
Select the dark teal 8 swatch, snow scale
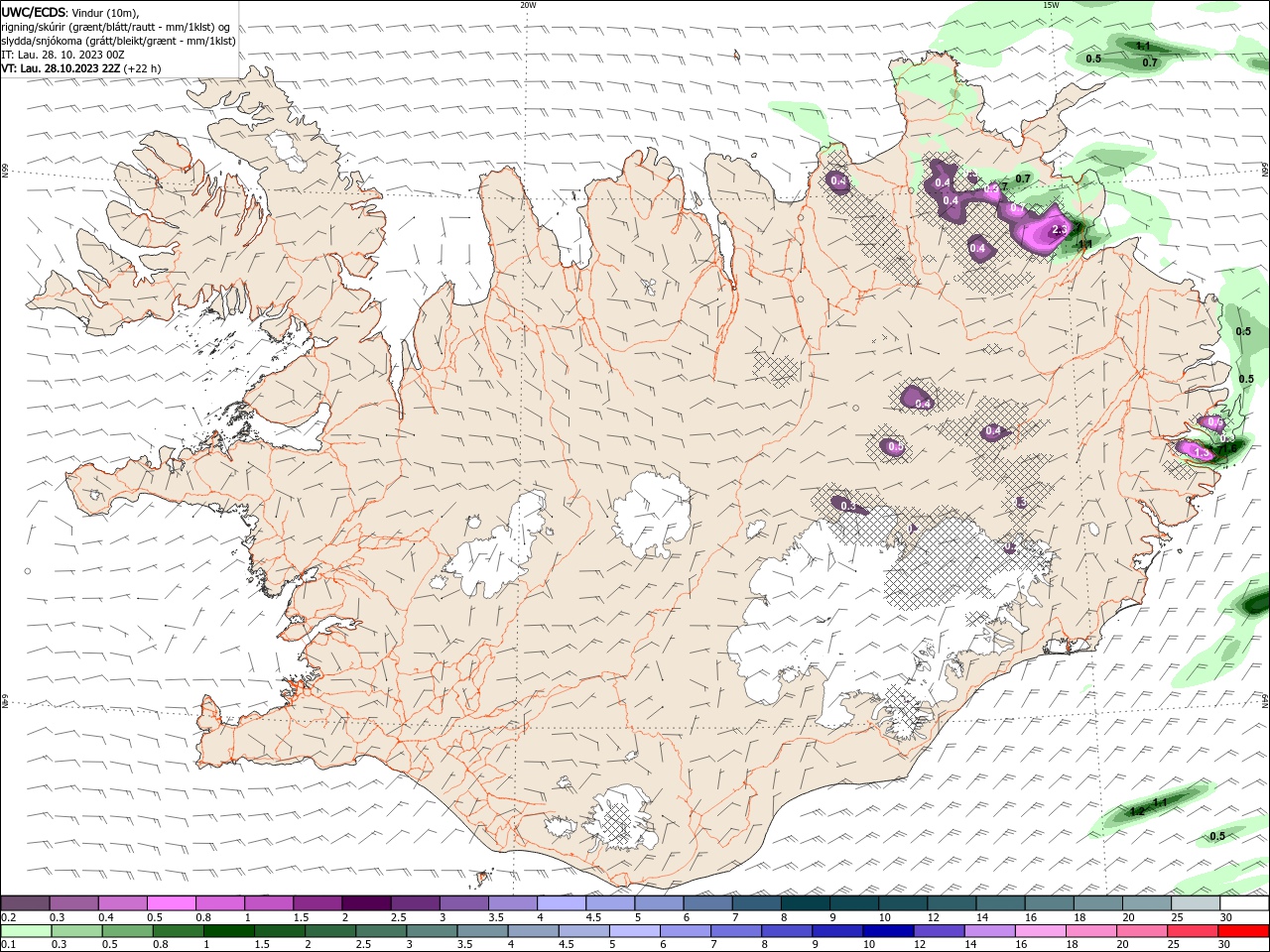click(805, 902)
